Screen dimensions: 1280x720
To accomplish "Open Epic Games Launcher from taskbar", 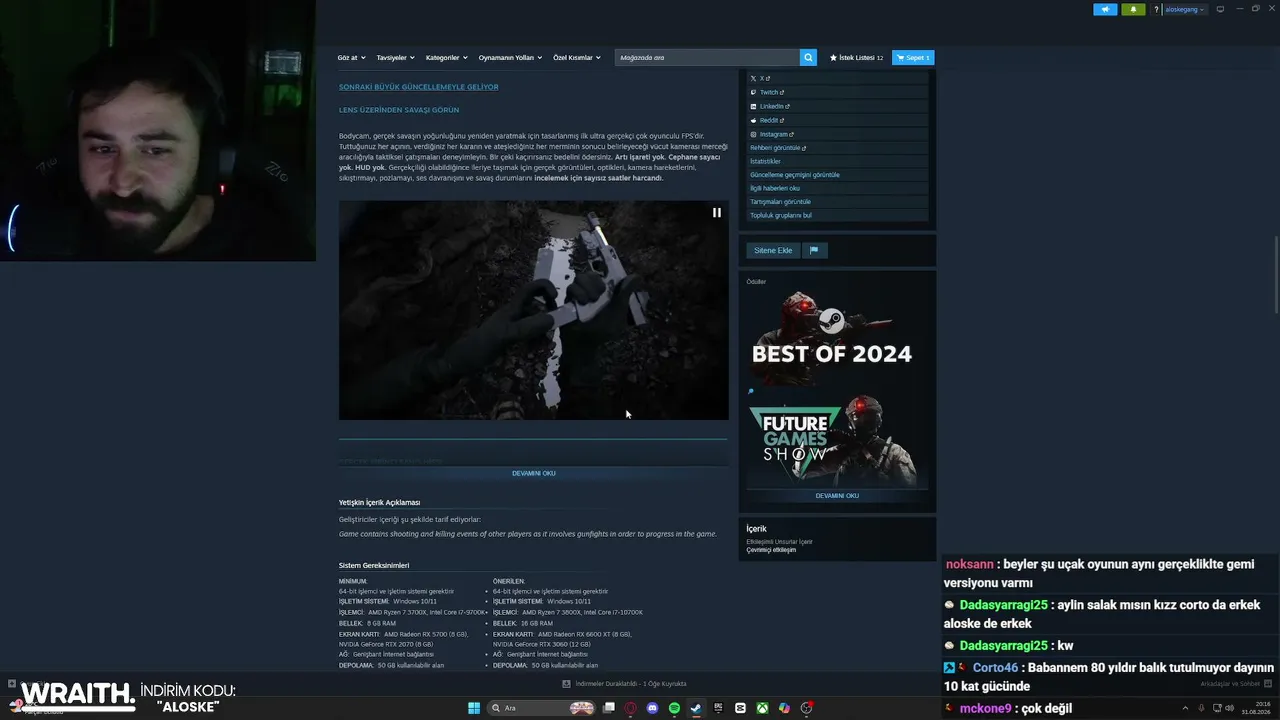I will (718, 708).
